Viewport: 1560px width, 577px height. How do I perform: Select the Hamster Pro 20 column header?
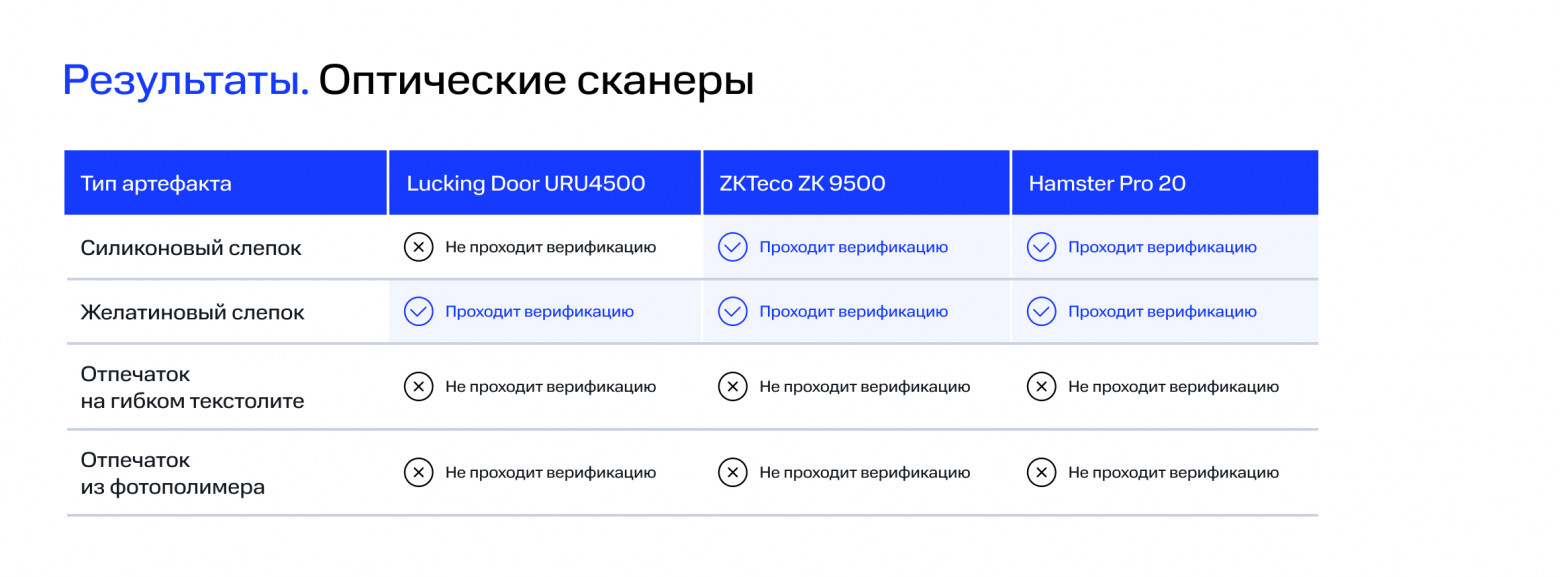(x=1106, y=183)
